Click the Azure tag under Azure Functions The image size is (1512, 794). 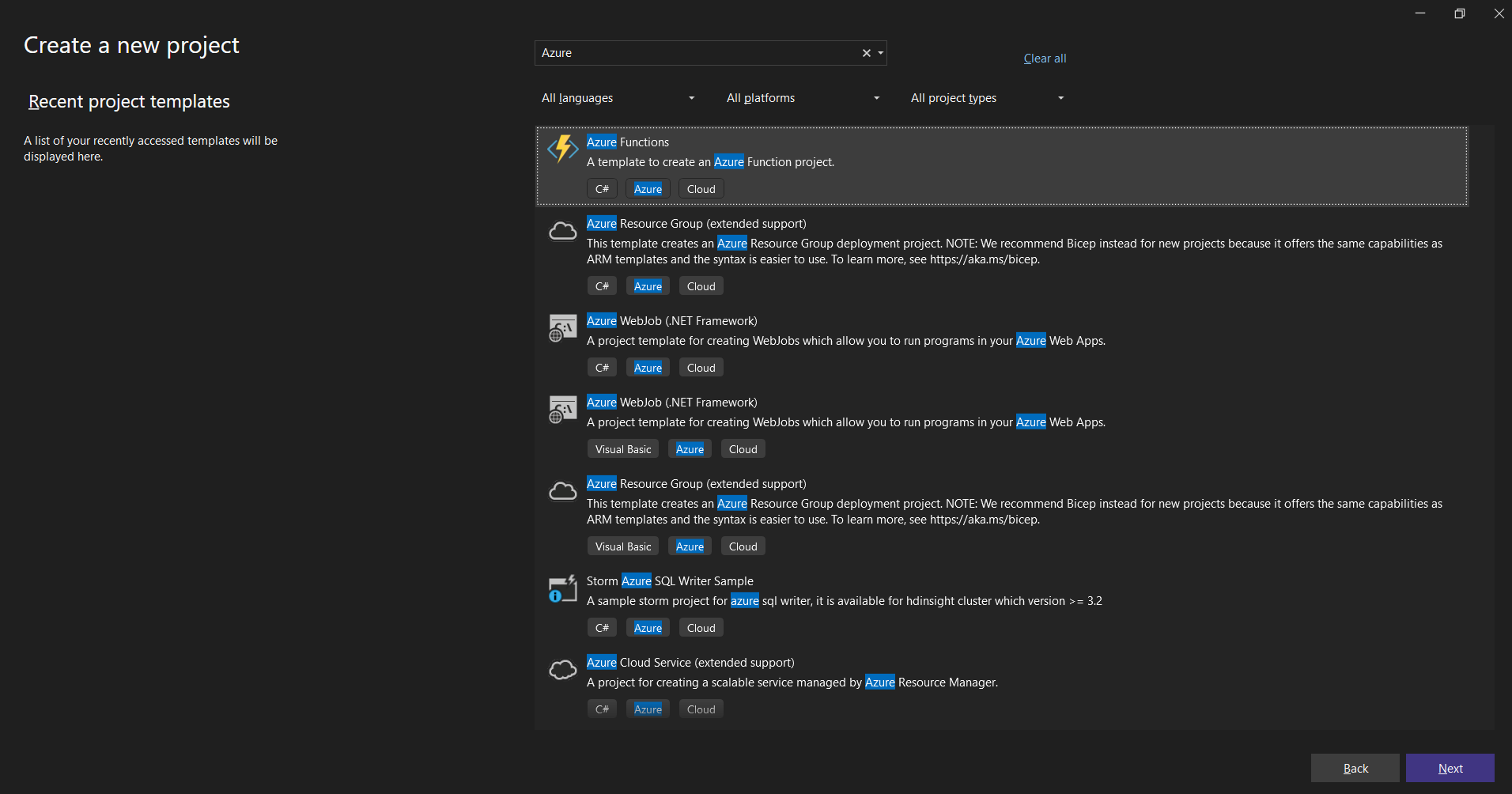648,189
